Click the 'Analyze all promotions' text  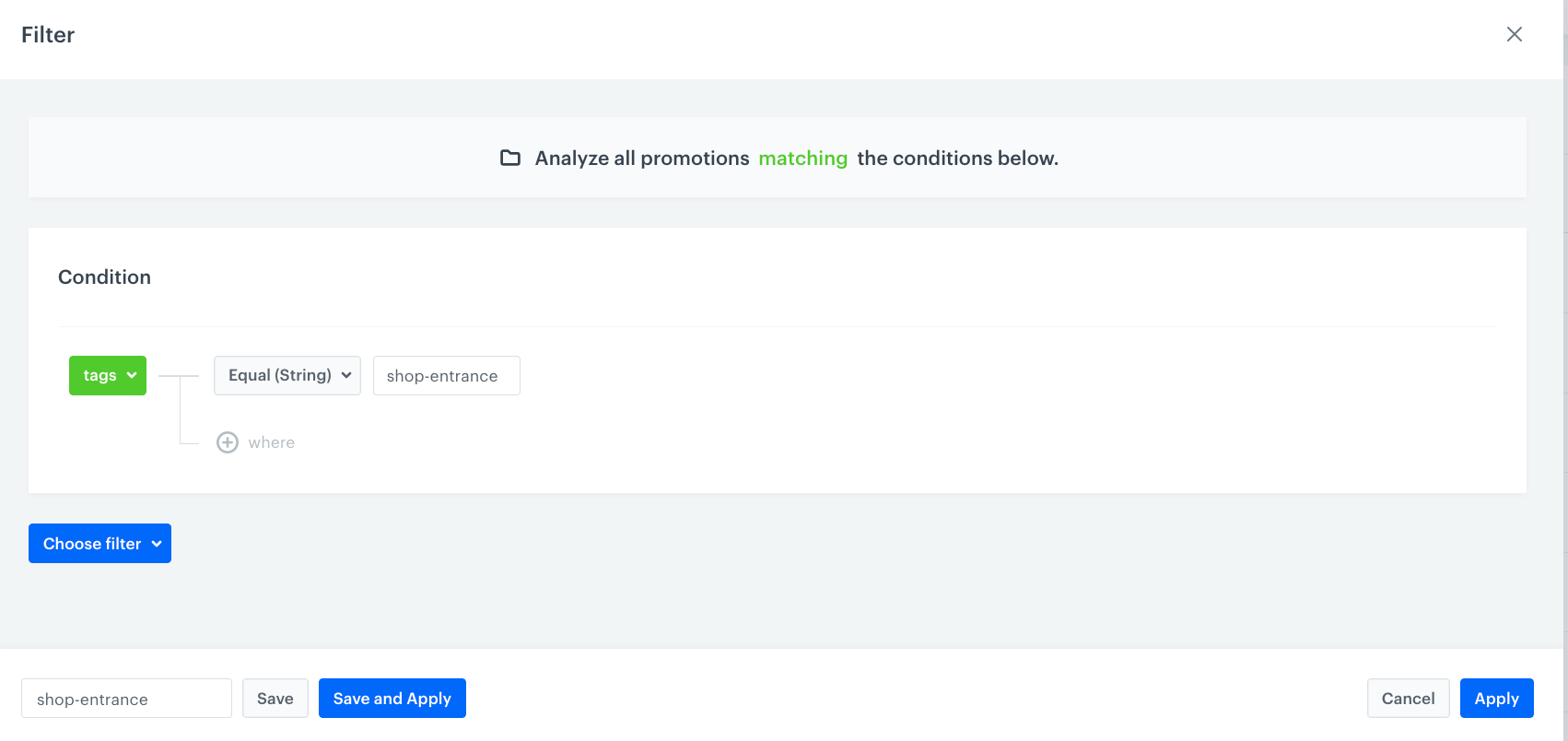pos(642,159)
